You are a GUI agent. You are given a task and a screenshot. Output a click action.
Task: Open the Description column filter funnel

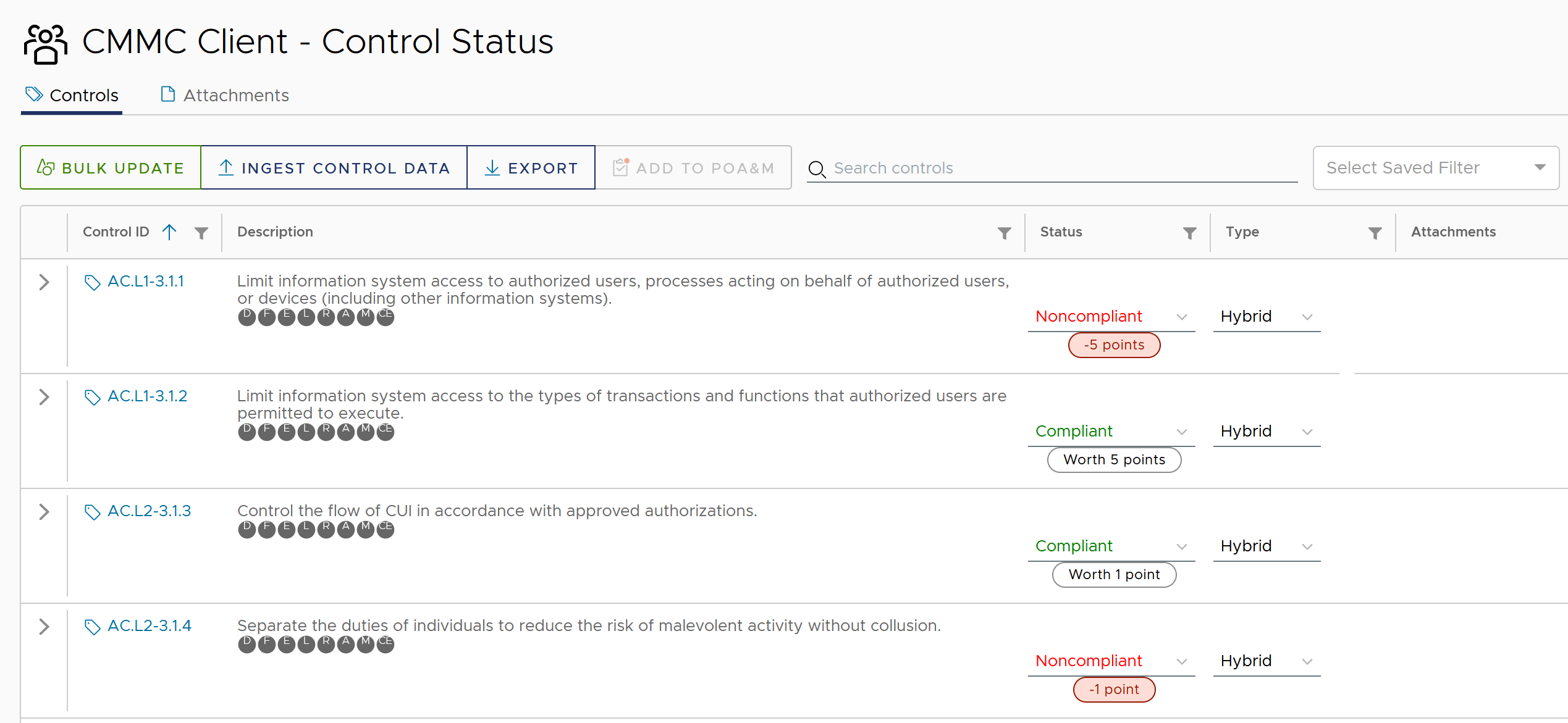click(x=1004, y=233)
